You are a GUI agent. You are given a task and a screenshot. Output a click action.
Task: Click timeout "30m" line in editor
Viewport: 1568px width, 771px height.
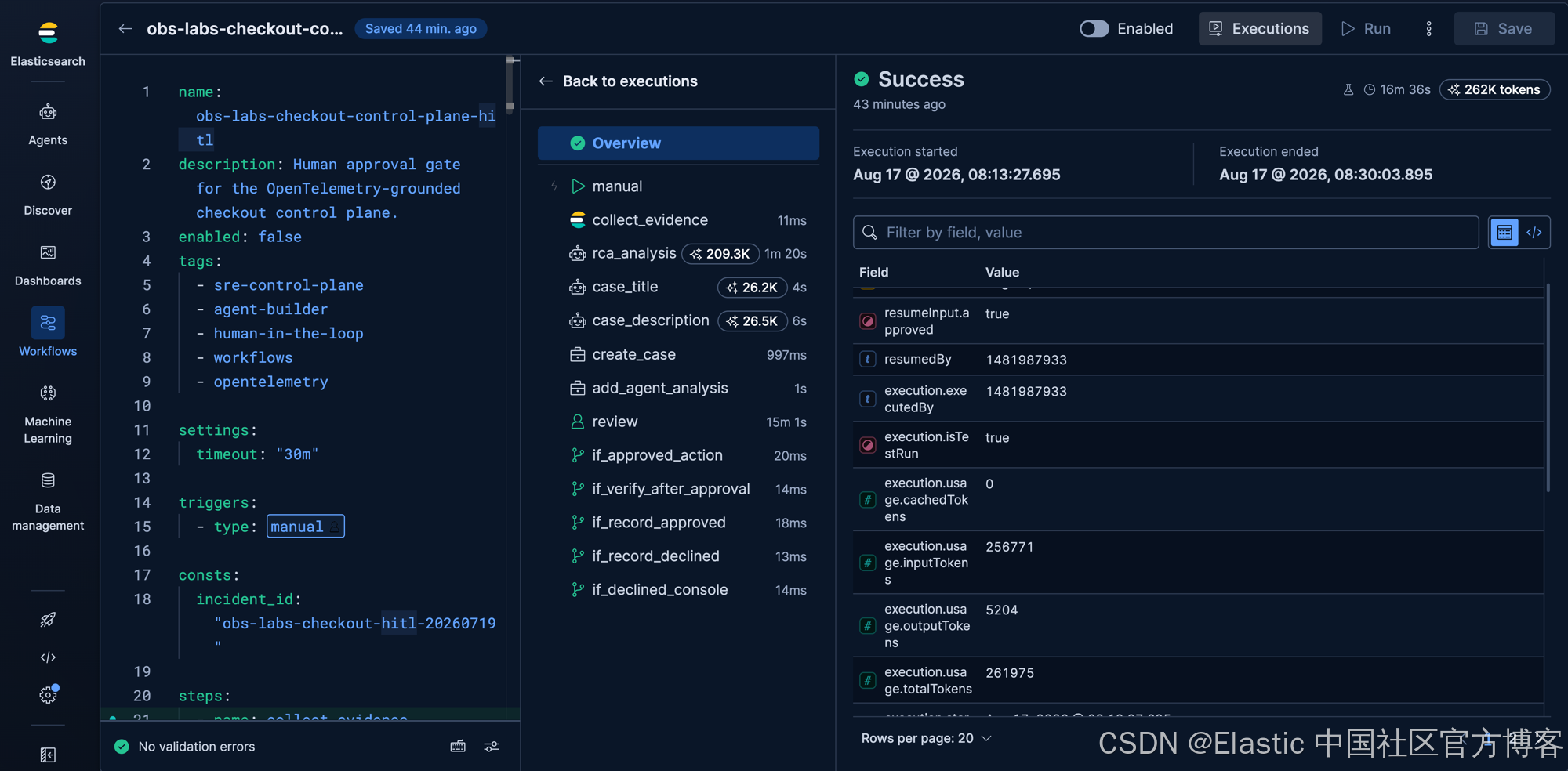(257, 454)
